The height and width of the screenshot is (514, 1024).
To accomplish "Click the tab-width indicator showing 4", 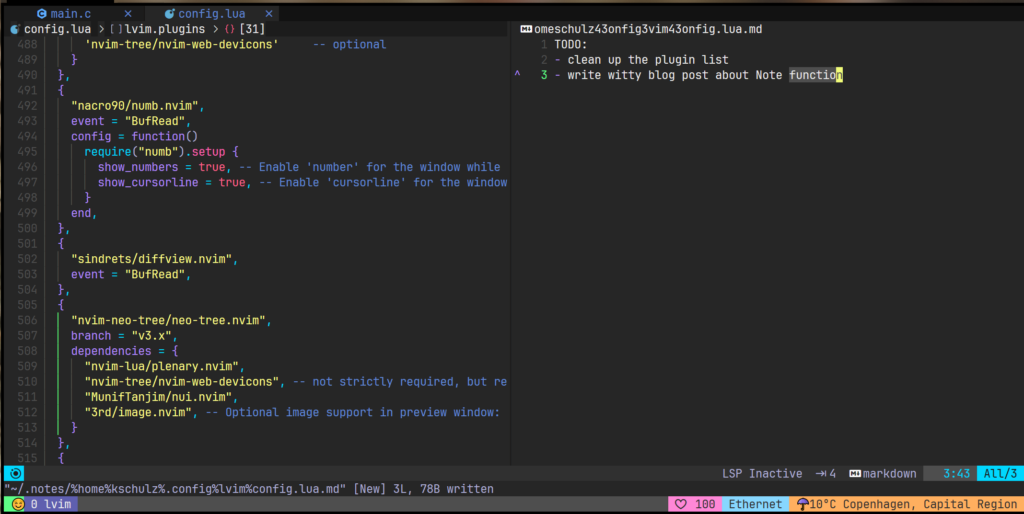I will pos(825,474).
